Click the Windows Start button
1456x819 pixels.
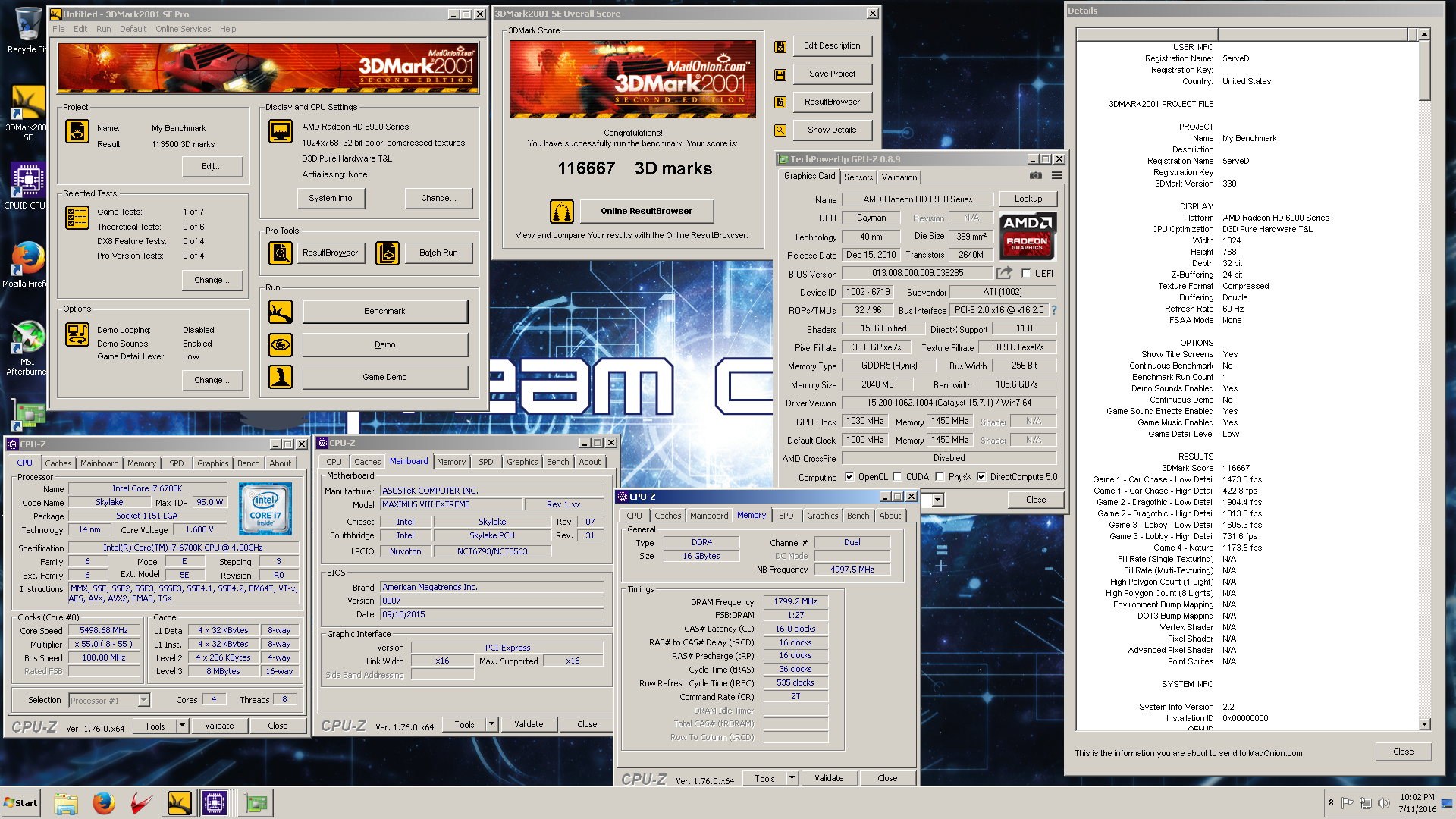pyautogui.click(x=21, y=803)
